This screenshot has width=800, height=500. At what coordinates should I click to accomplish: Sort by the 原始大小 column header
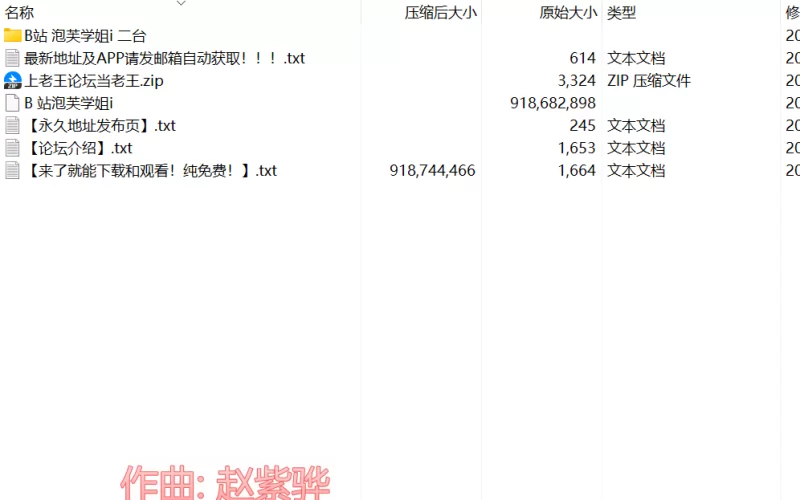568,13
